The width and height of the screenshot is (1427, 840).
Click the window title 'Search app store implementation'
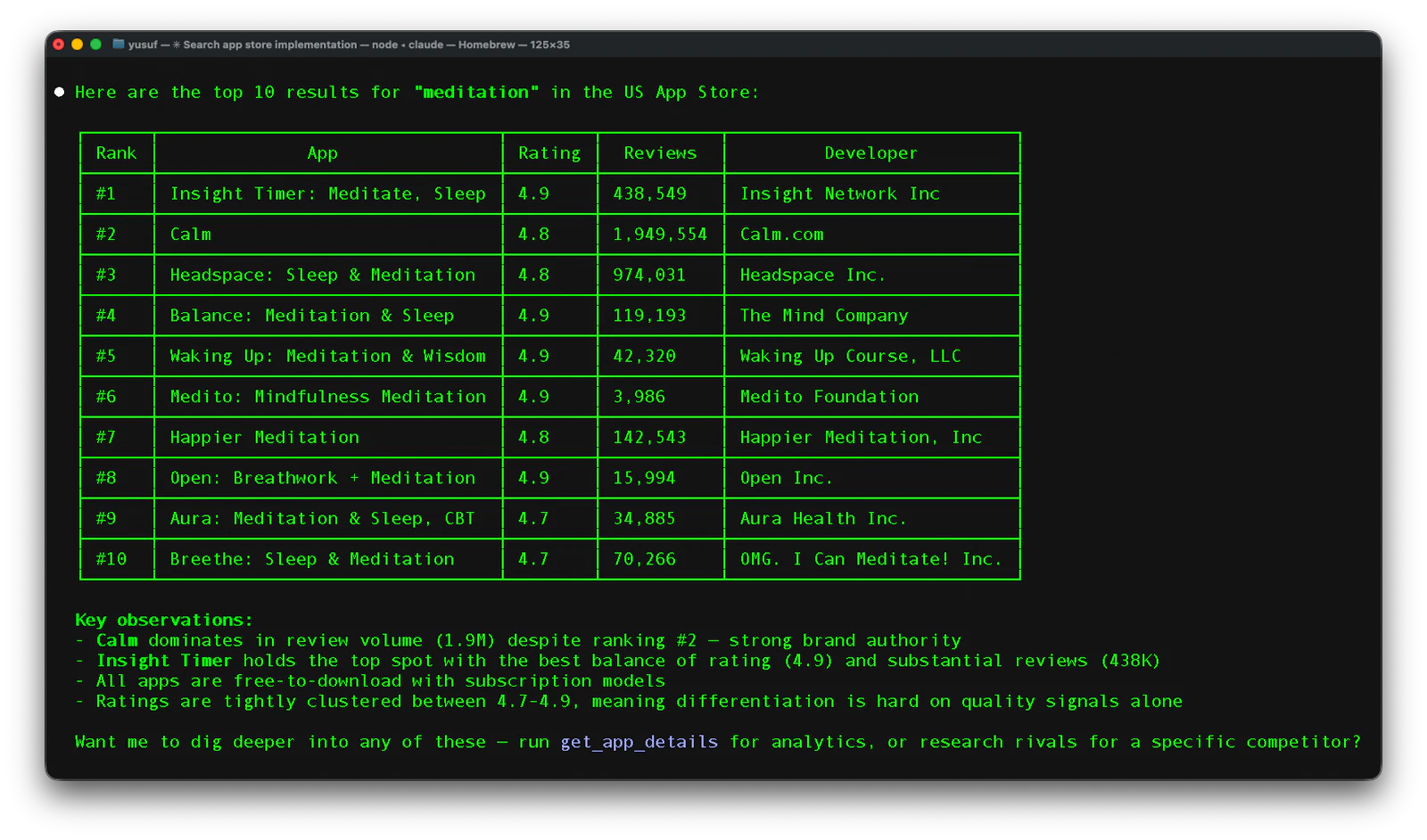click(x=270, y=45)
